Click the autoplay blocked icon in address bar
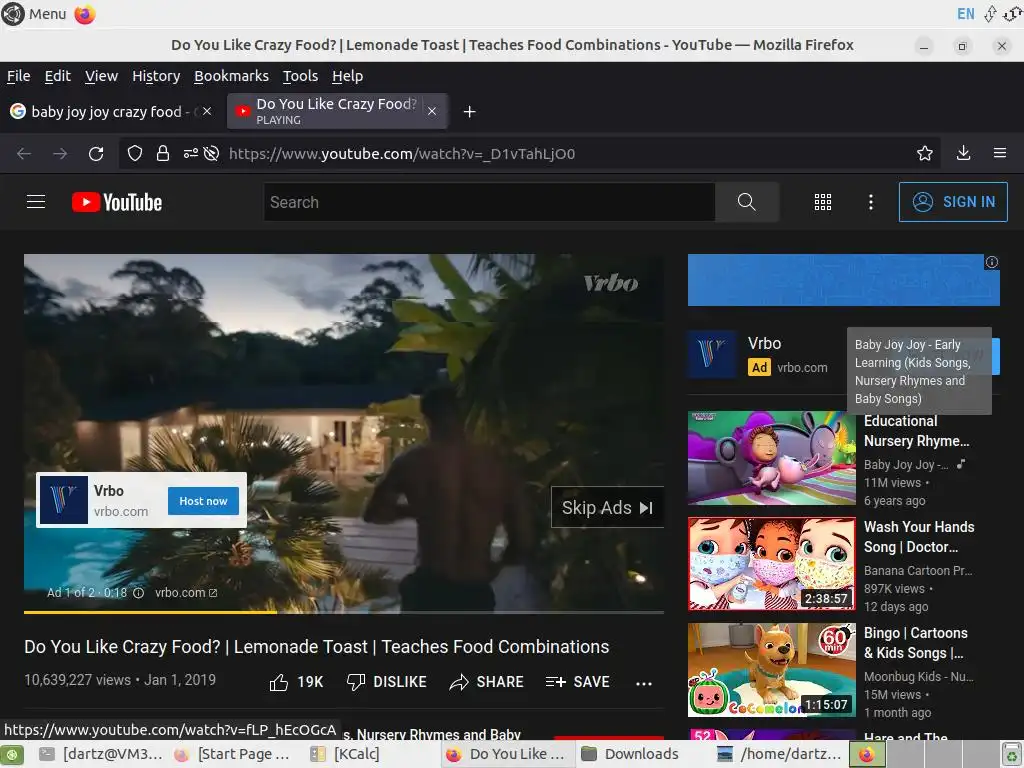 click(x=211, y=153)
